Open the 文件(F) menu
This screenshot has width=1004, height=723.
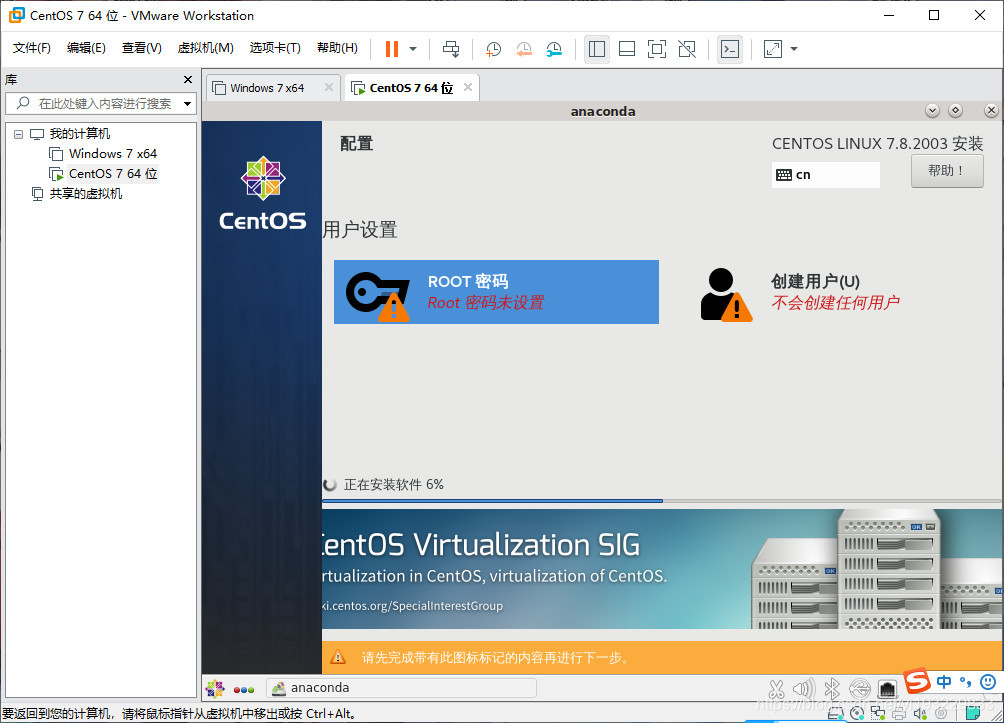(x=31, y=48)
